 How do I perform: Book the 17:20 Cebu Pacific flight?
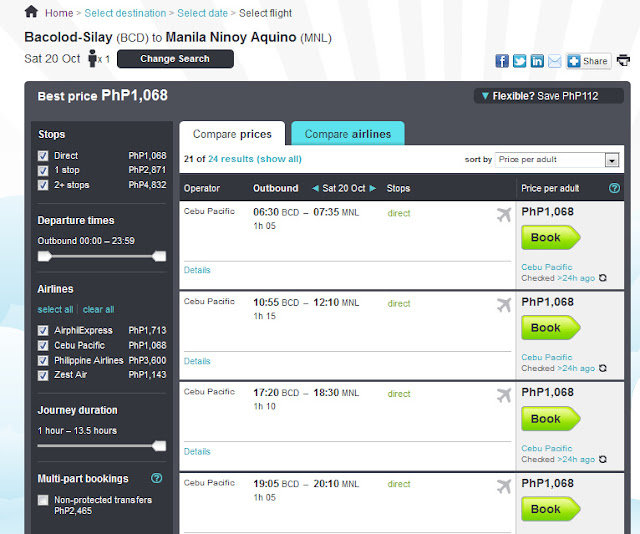pyautogui.click(x=551, y=419)
